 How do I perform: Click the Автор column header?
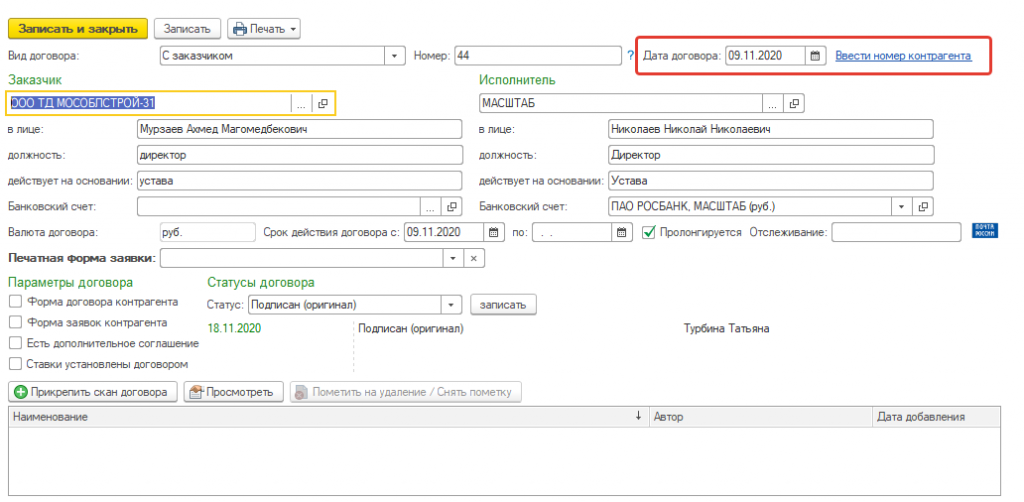click(760, 416)
